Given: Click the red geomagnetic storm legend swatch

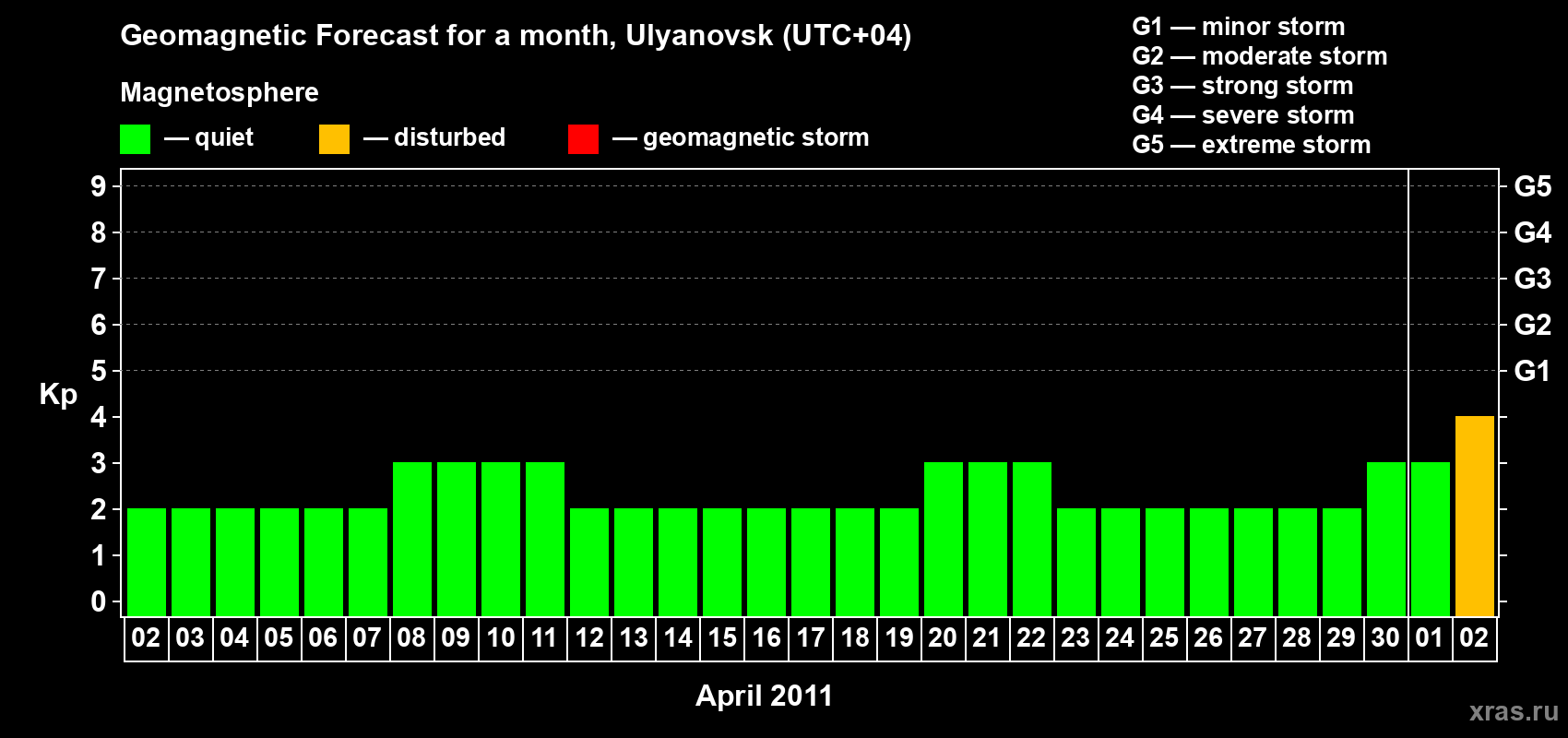Looking at the screenshot, I should pyautogui.click(x=583, y=139).
